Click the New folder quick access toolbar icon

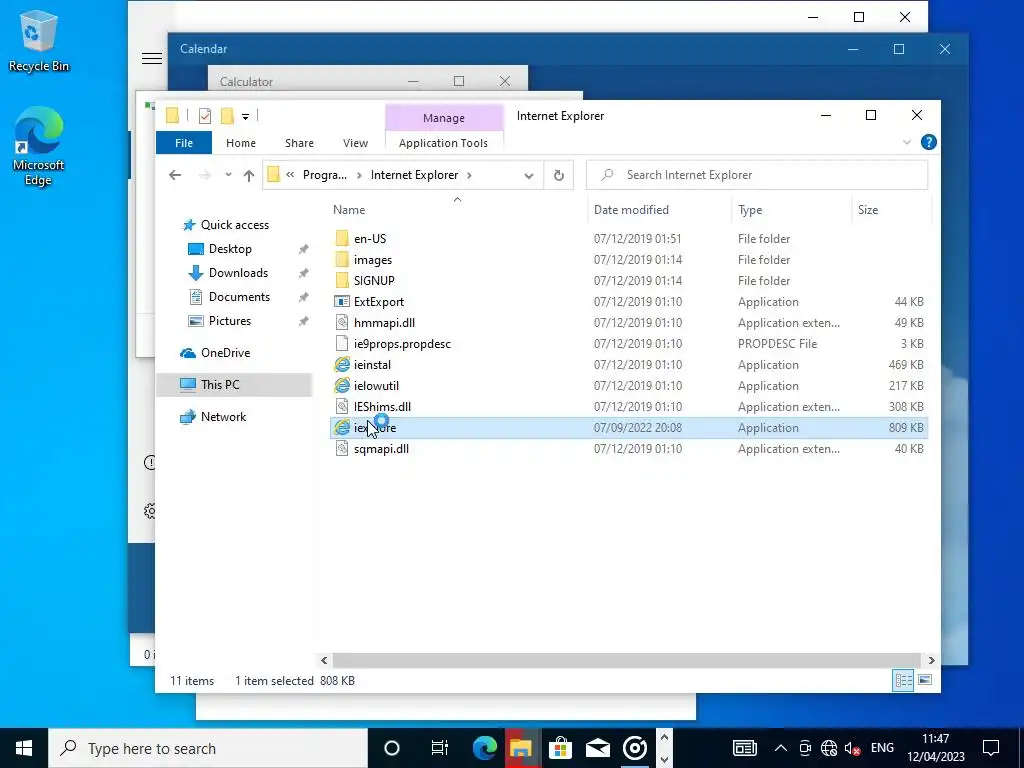pyautogui.click(x=227, y=116)
